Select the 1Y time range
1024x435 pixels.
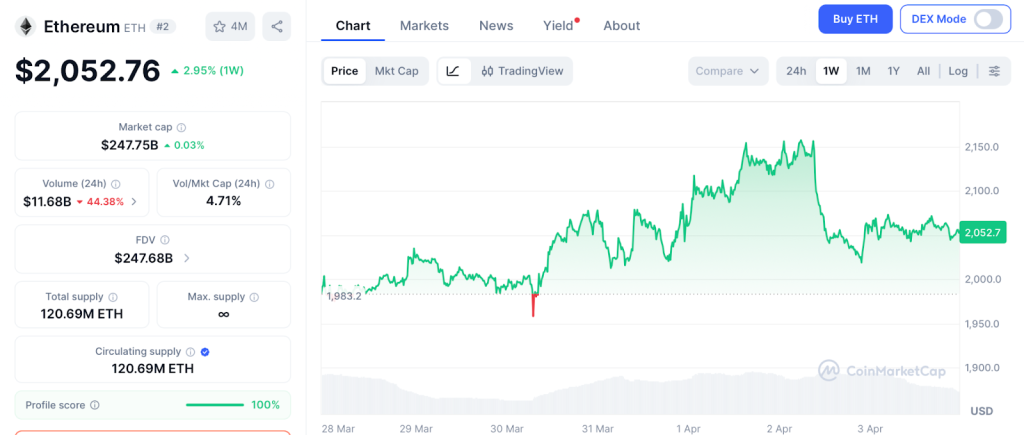(x=894, y=71)
